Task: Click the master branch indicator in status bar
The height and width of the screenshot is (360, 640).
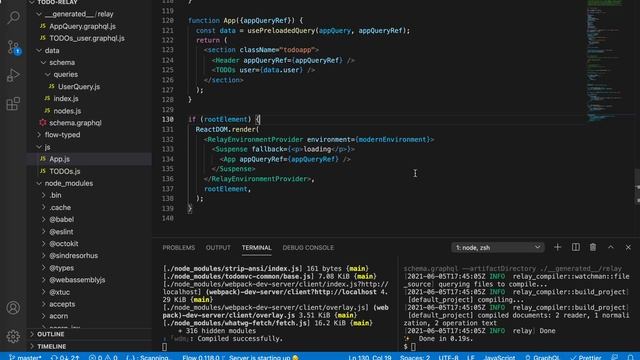Action: (25, 357)
